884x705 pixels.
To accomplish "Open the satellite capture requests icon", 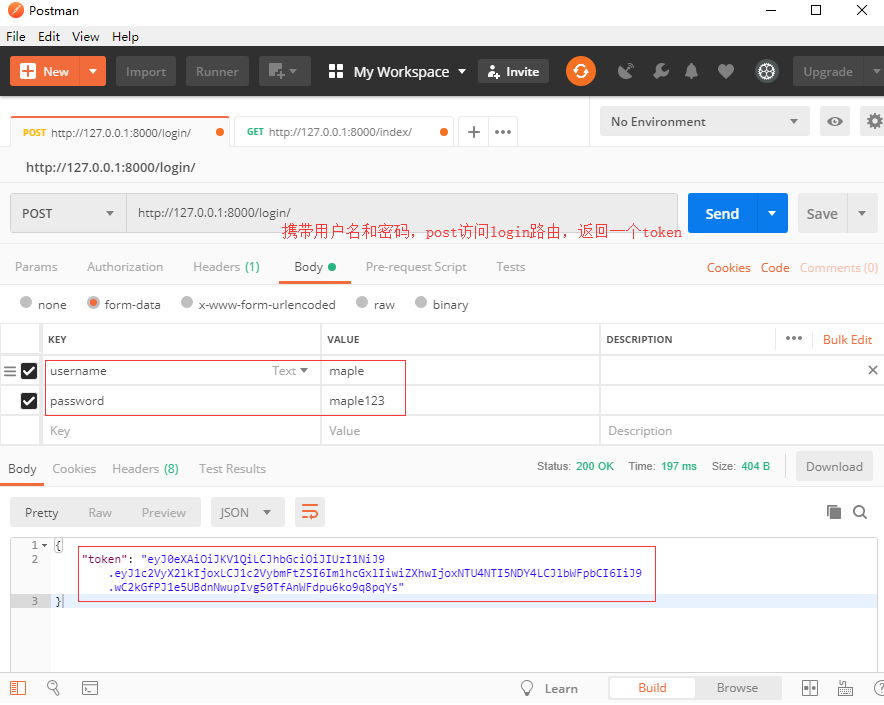I will (x=626, y=72).
